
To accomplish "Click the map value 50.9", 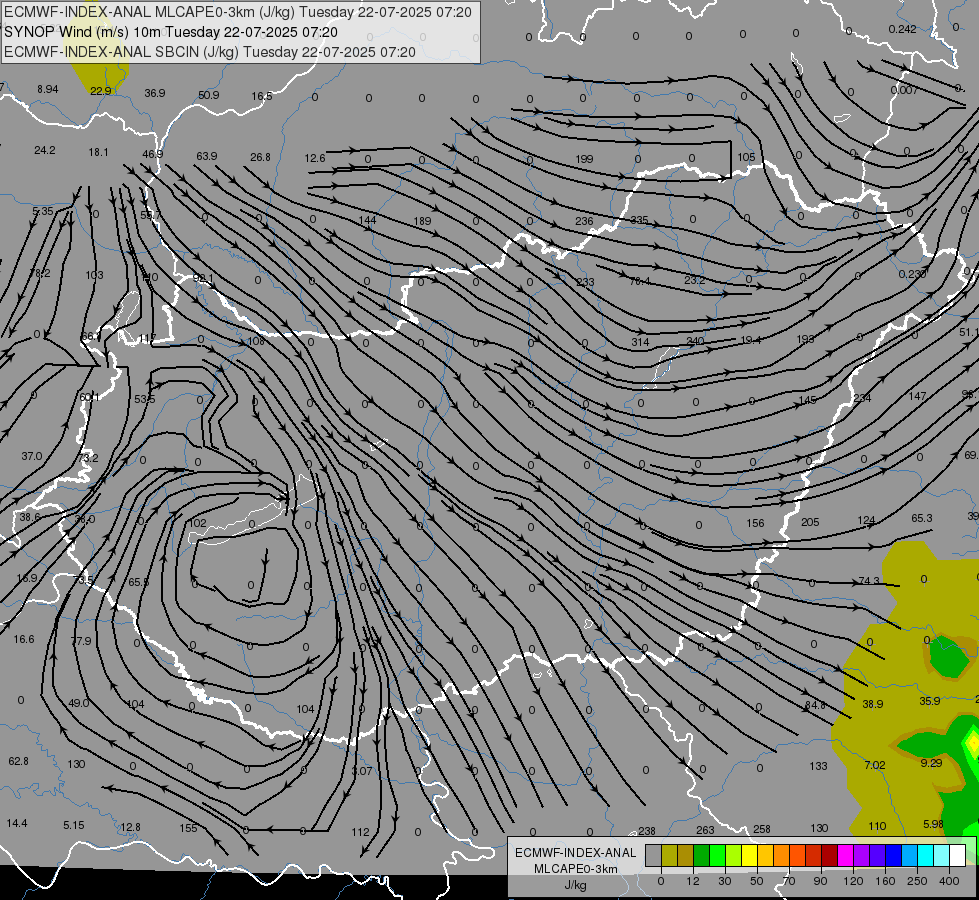I will (x=209, y=95).
